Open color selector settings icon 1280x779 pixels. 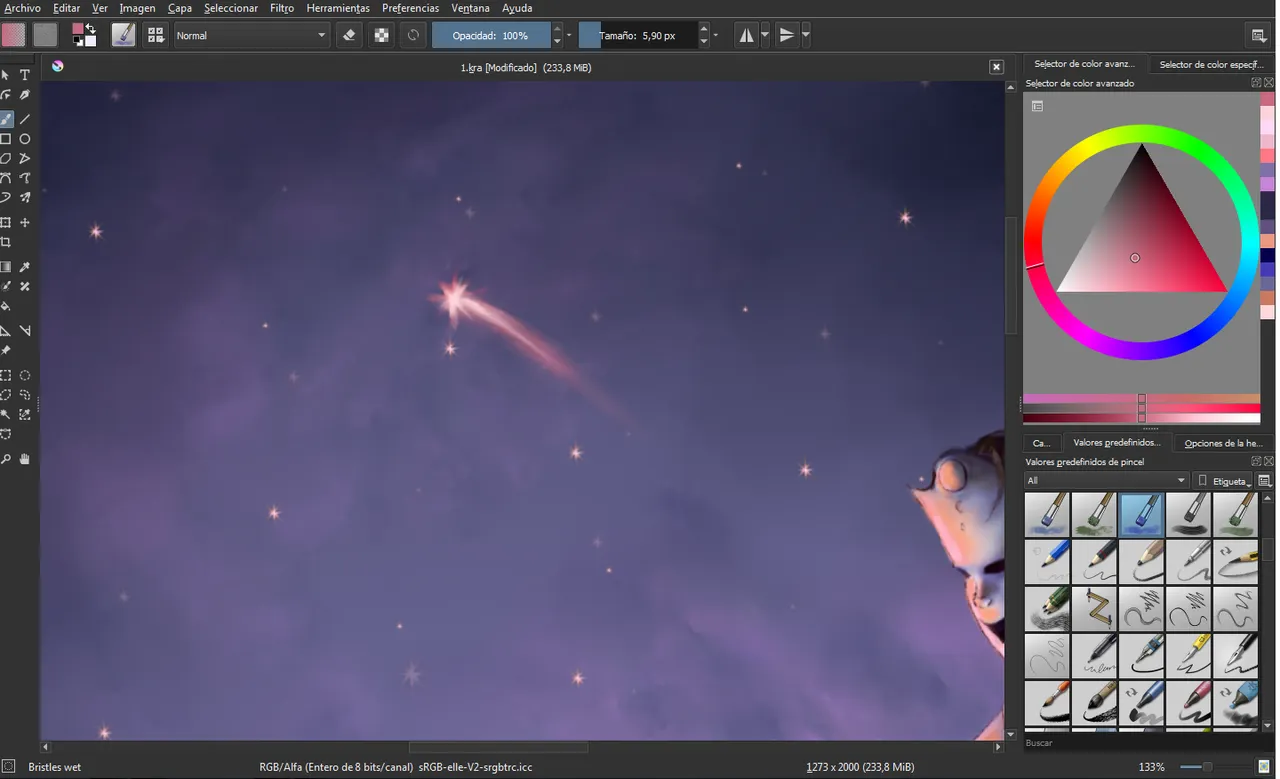click(x=1037, y=106)
